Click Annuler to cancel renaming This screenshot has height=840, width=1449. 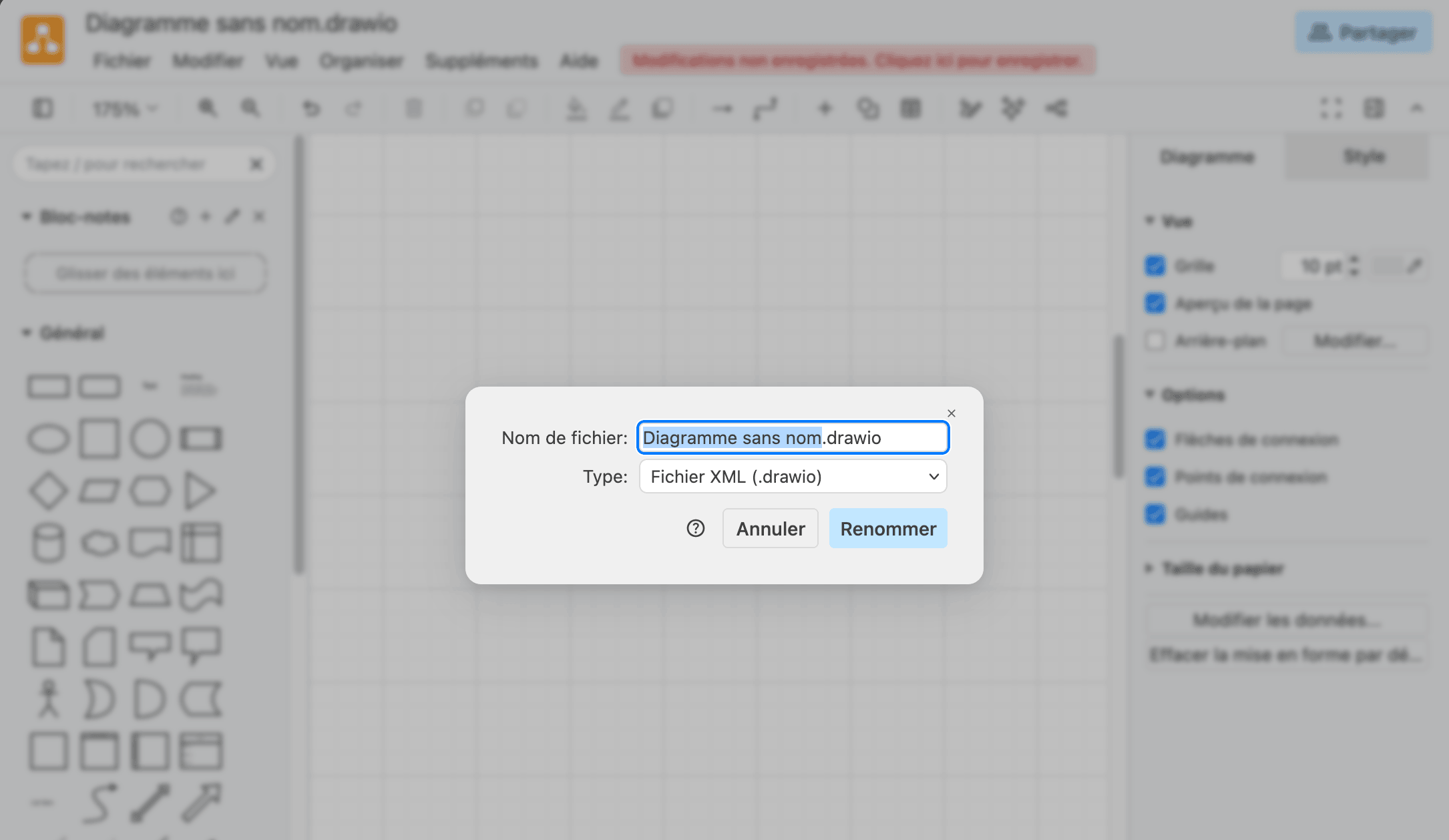770,528
